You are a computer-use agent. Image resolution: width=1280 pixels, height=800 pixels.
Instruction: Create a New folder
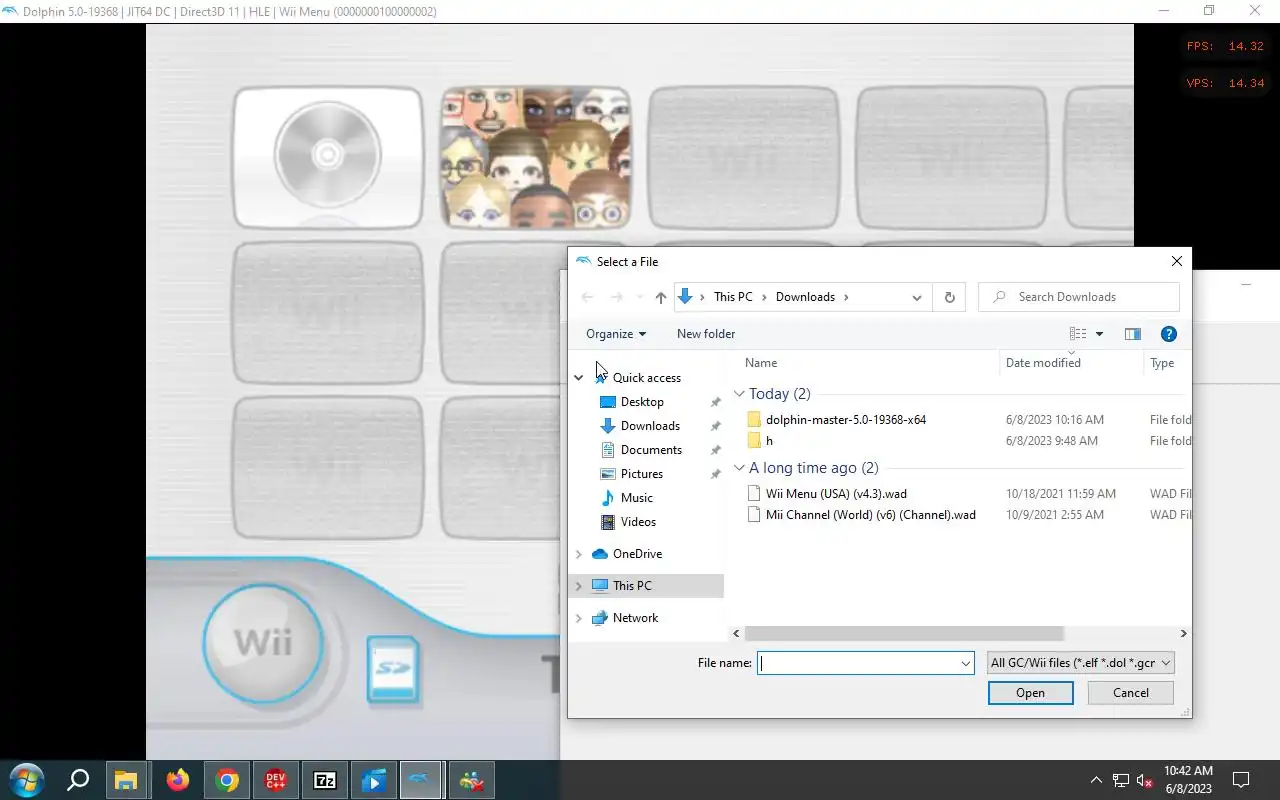coord(706,334)
